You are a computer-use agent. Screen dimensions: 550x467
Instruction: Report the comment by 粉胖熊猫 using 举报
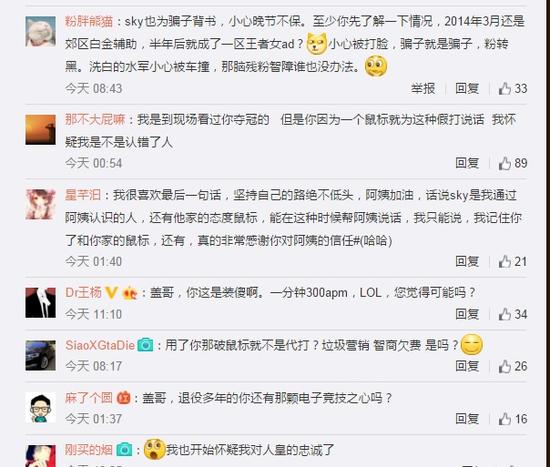423,88
